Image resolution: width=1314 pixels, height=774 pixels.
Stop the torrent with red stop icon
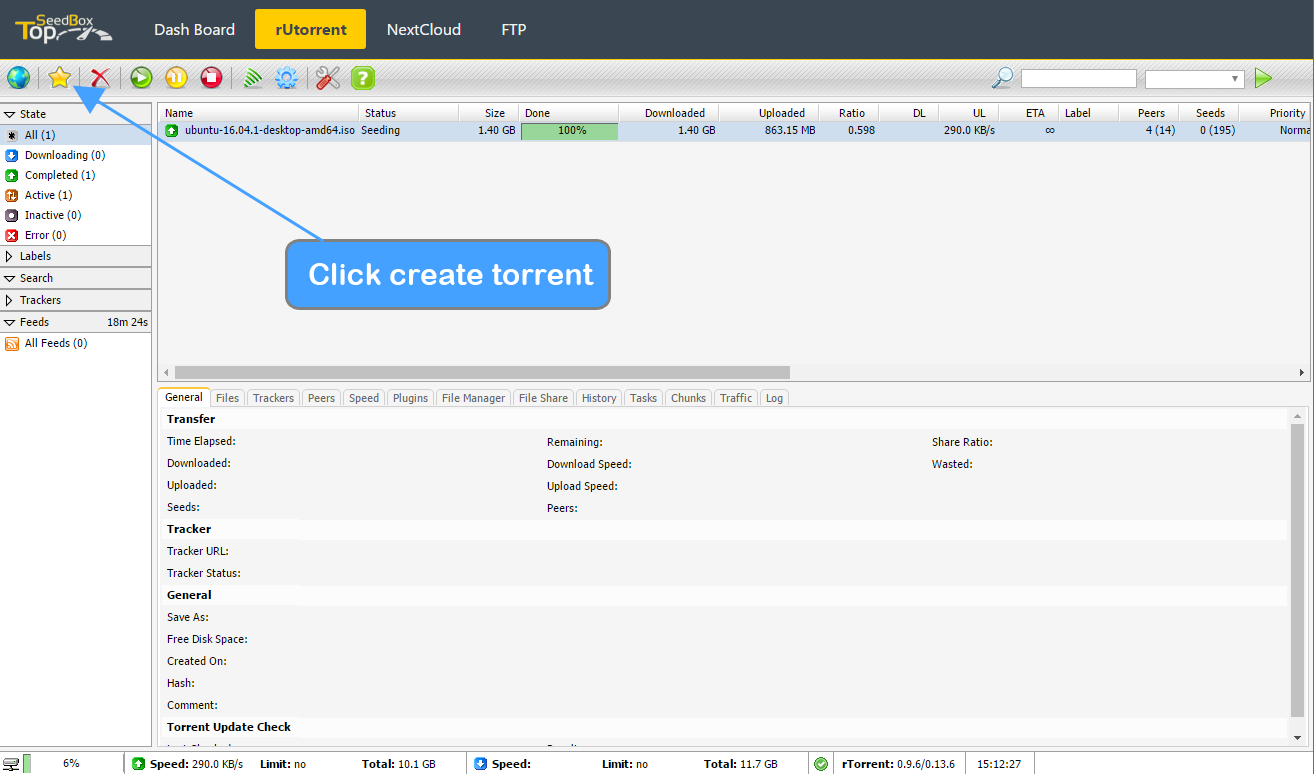click(211, 78)
